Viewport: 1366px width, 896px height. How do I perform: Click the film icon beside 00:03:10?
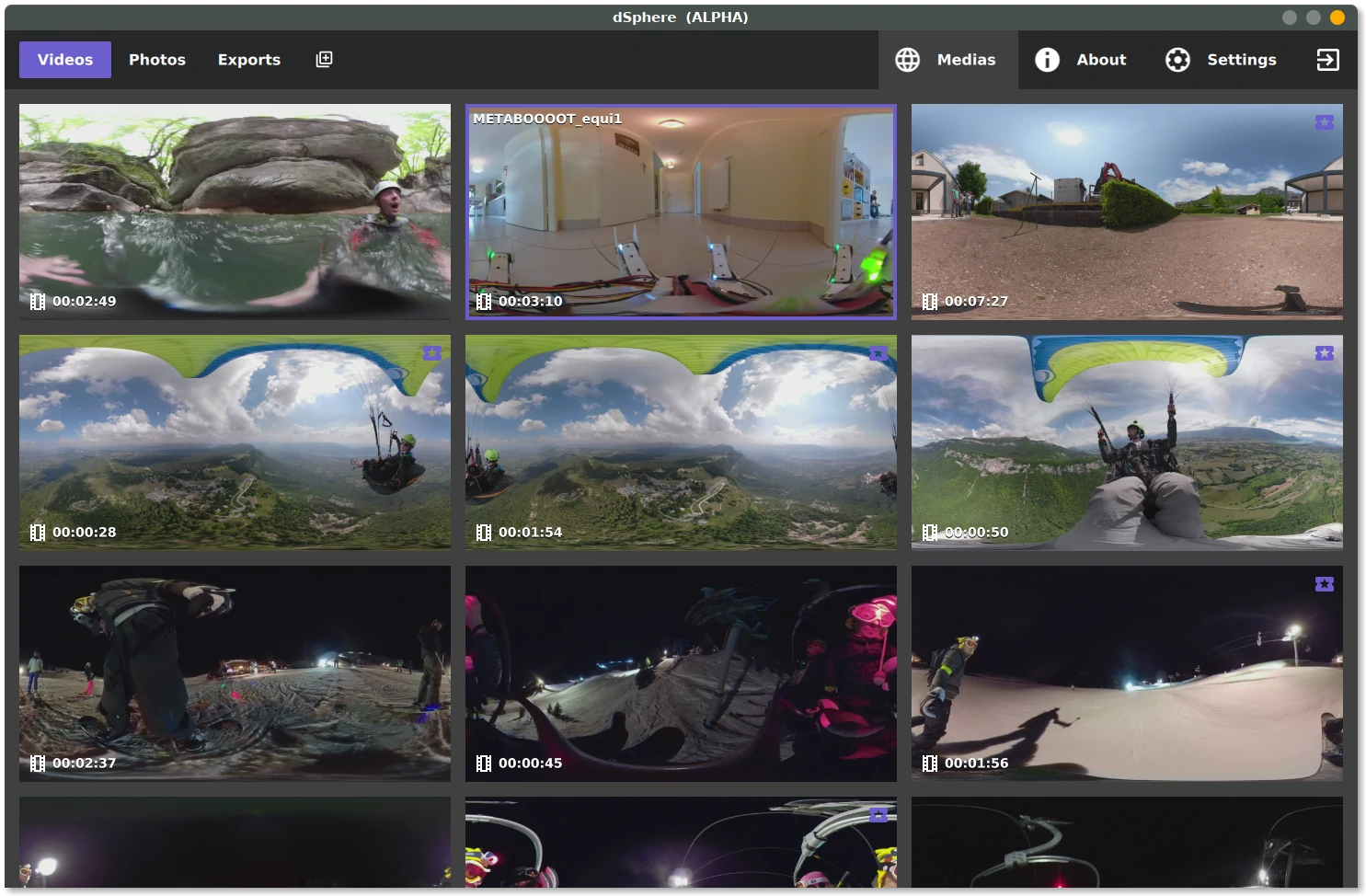484,302
